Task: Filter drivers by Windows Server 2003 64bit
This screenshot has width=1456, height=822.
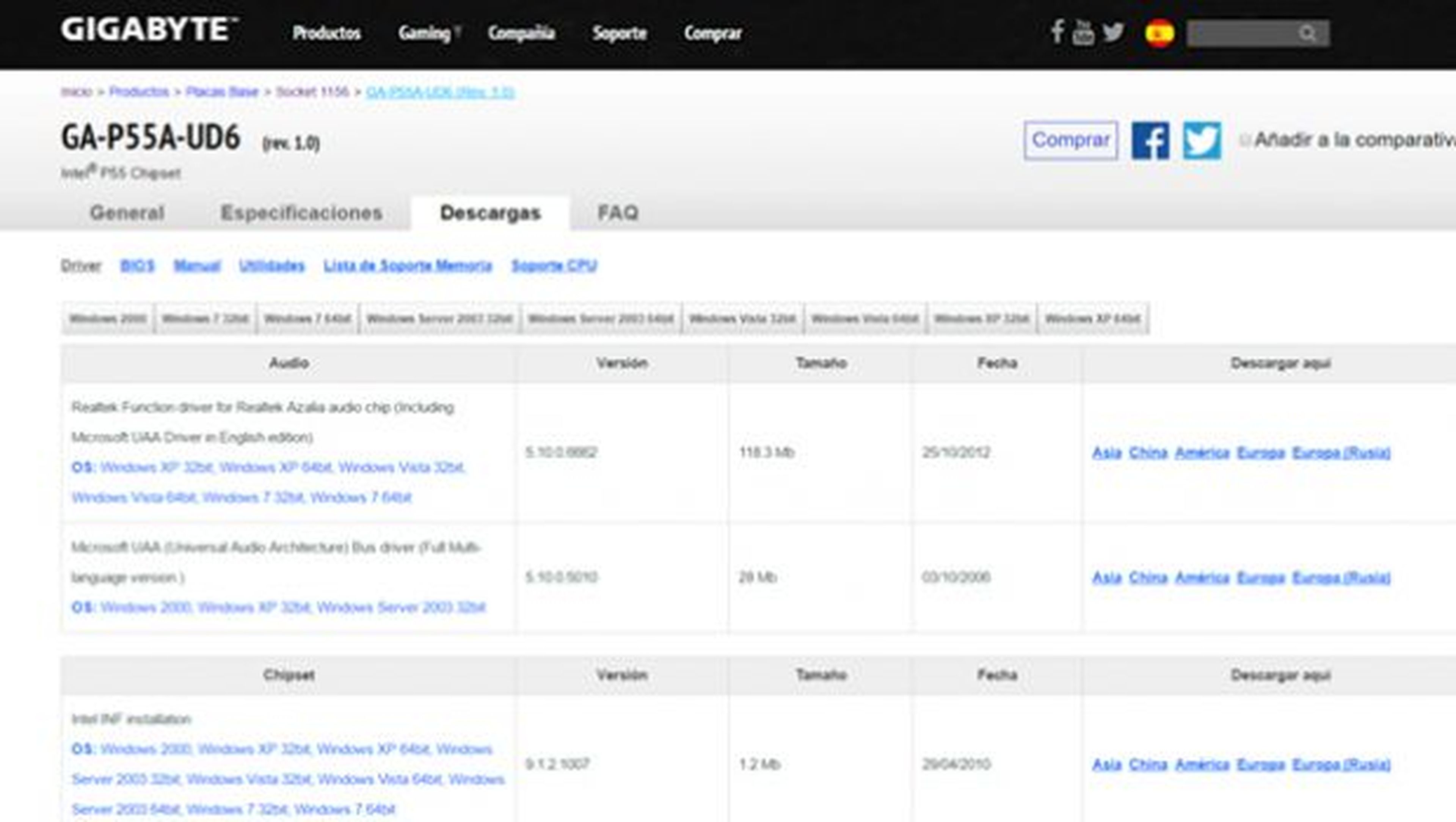Action: (600, 318)
